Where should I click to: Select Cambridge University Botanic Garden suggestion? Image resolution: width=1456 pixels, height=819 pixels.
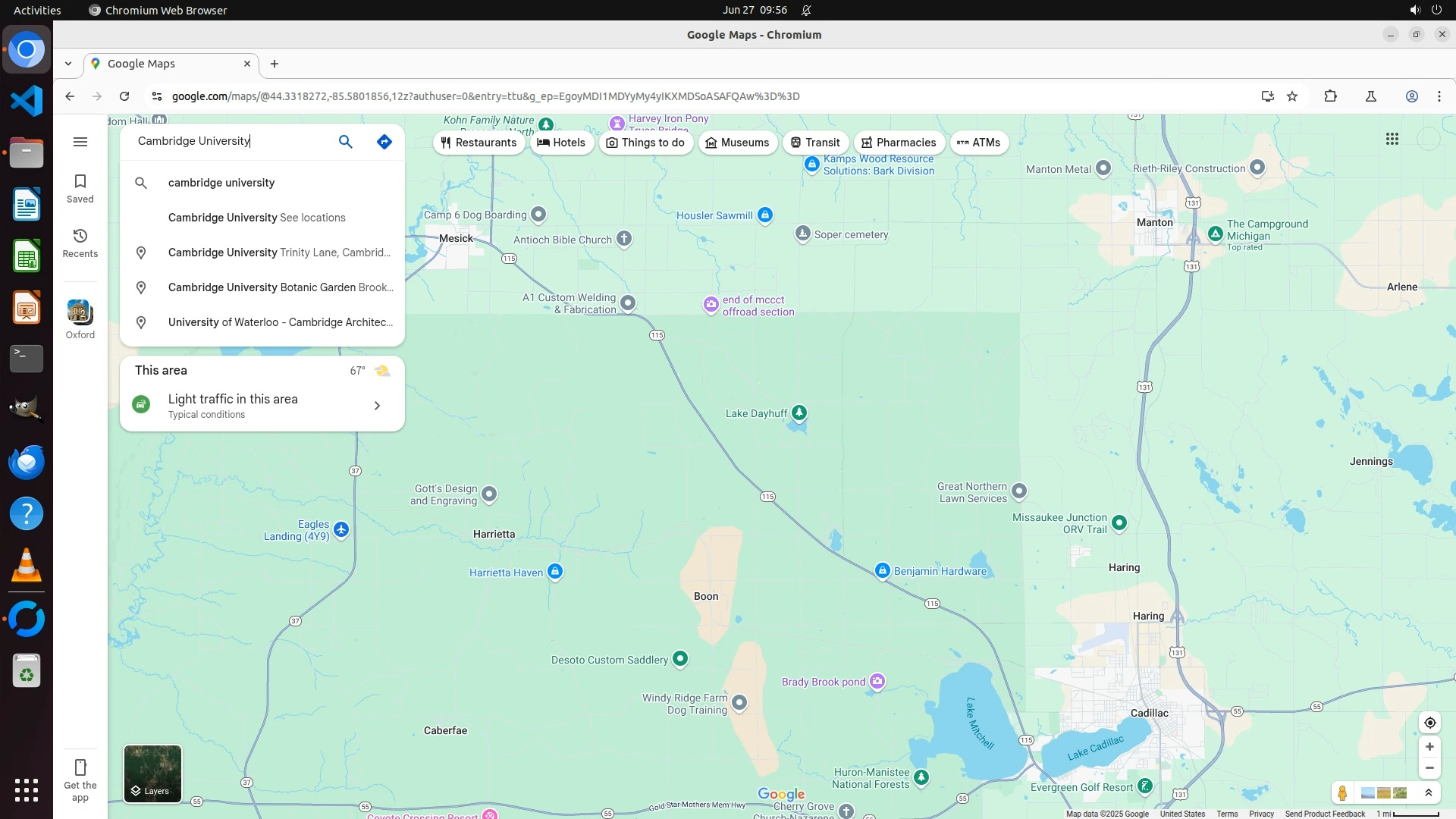278,287
